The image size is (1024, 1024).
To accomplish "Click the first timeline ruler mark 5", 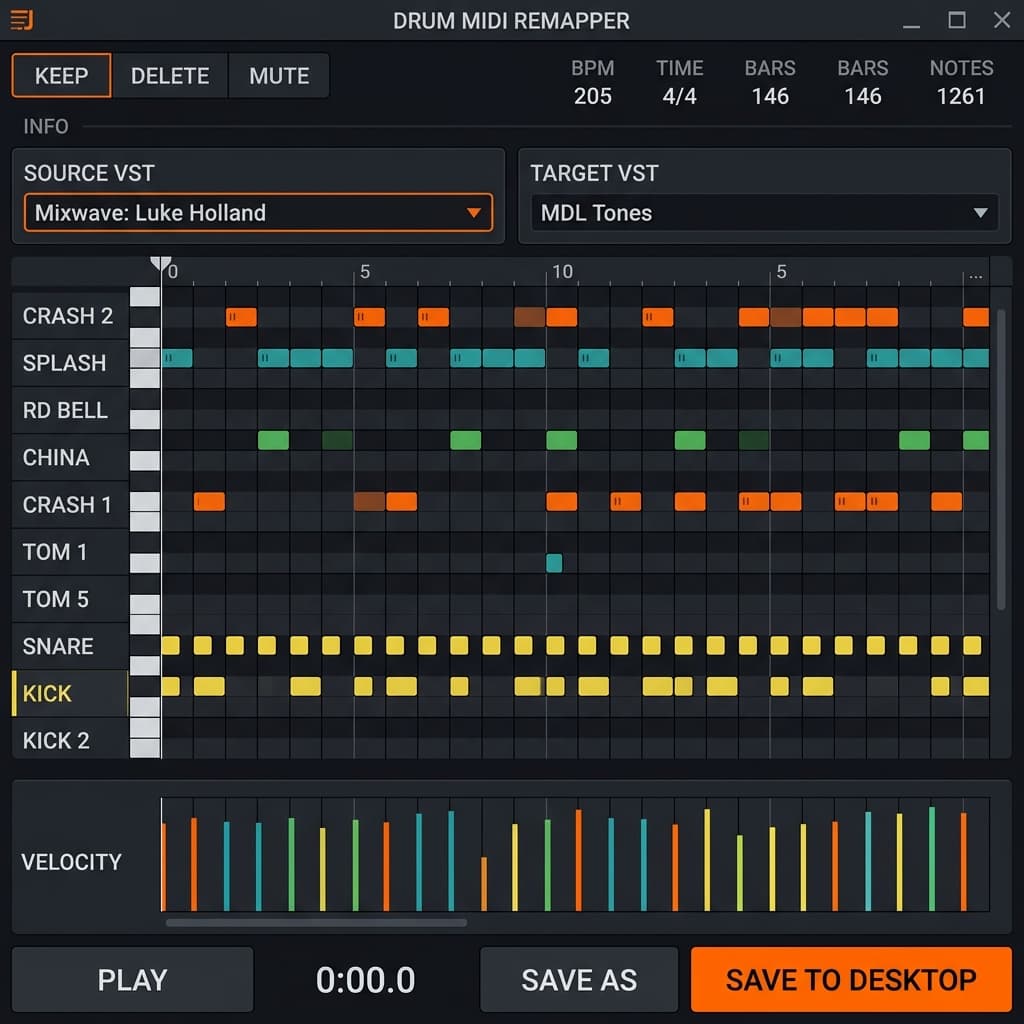I will [x=365, y=271].
